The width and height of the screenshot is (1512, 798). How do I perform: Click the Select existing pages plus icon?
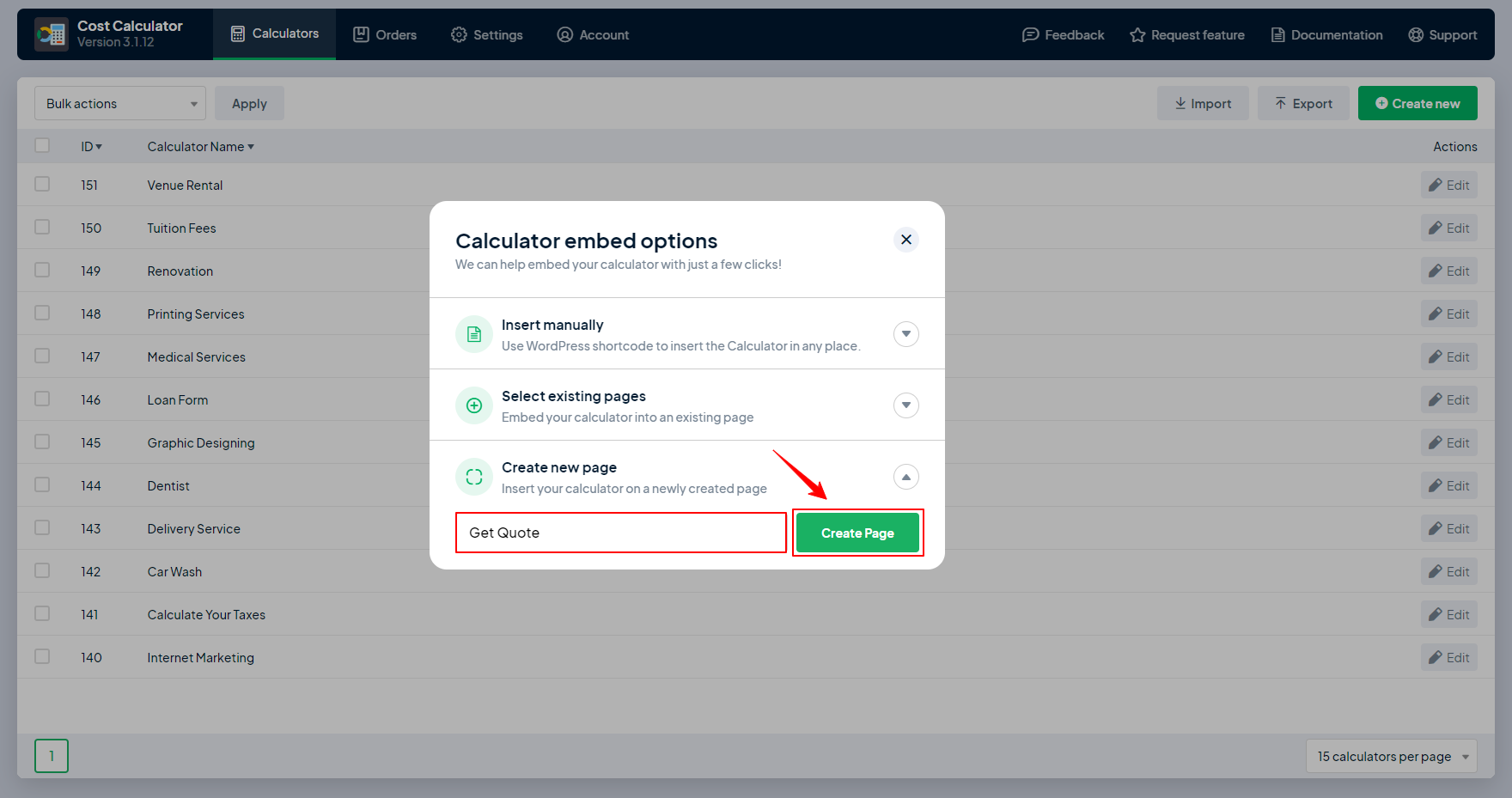473,405
